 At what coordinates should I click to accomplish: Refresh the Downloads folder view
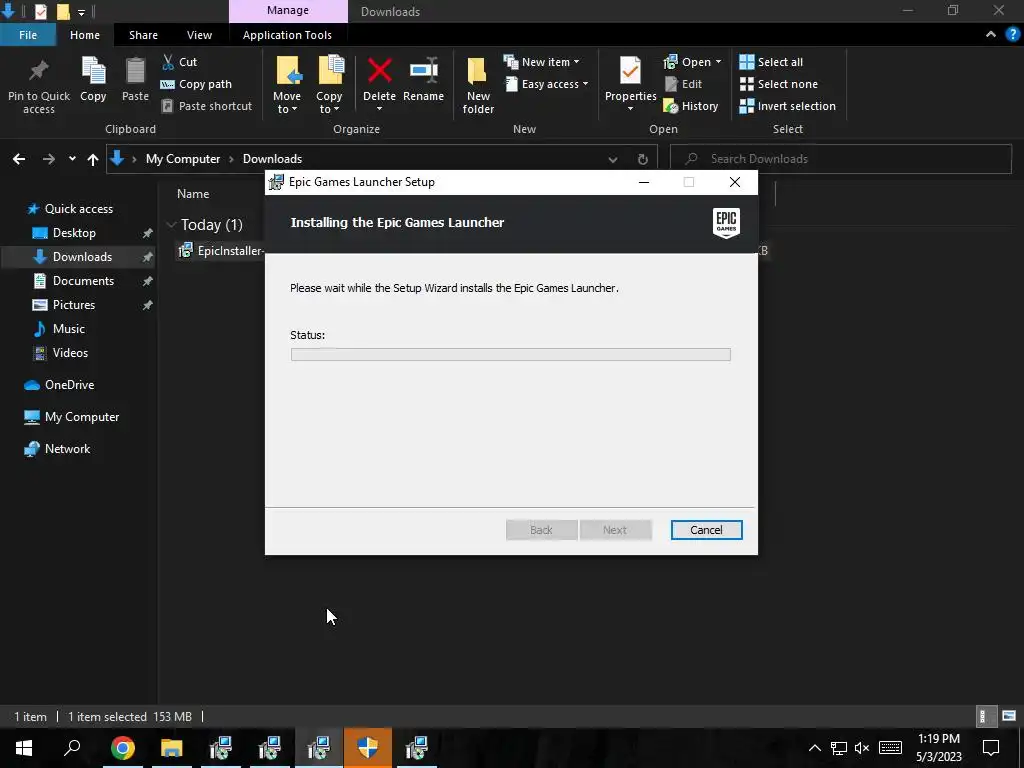[x=643, y=159]
